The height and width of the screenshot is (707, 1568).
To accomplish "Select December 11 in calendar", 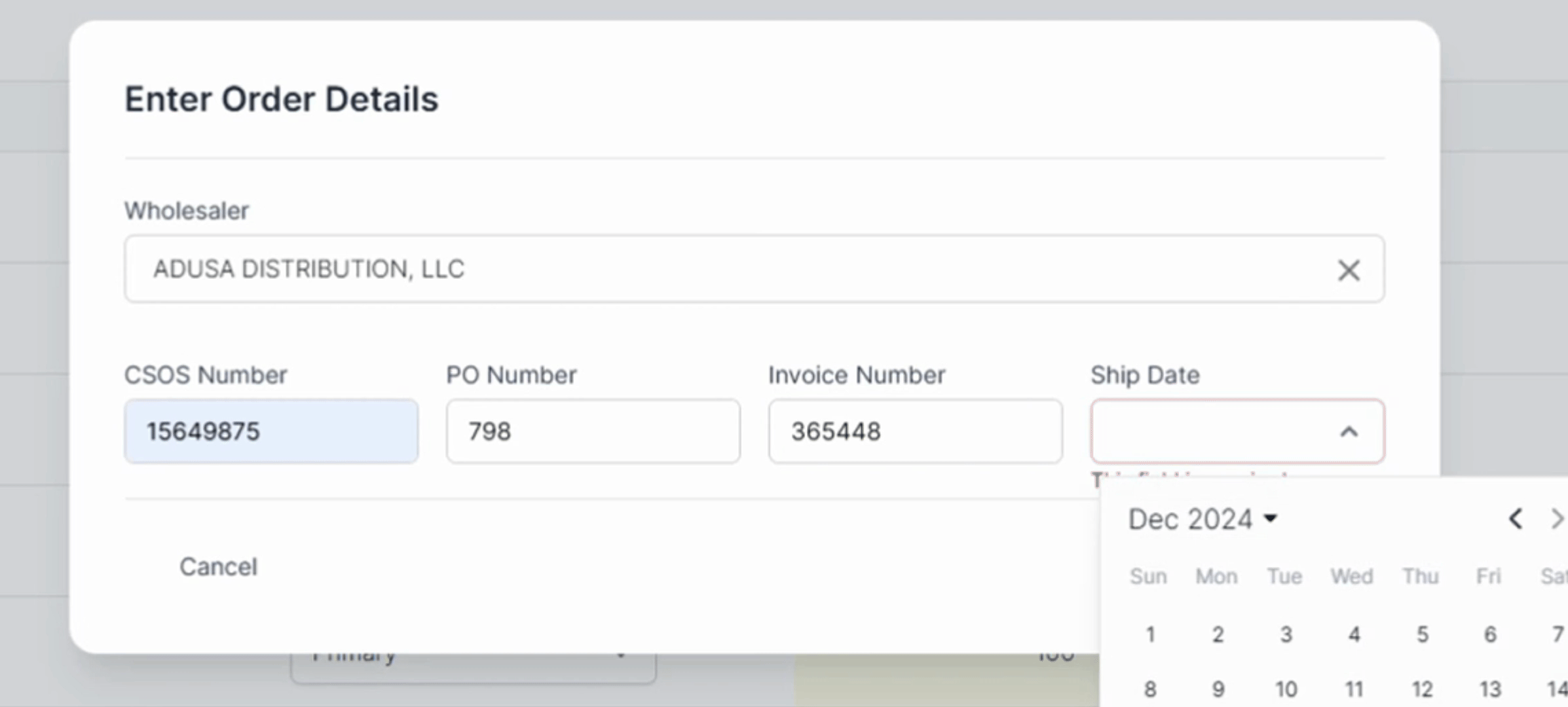I will (x=1354, y=689).
